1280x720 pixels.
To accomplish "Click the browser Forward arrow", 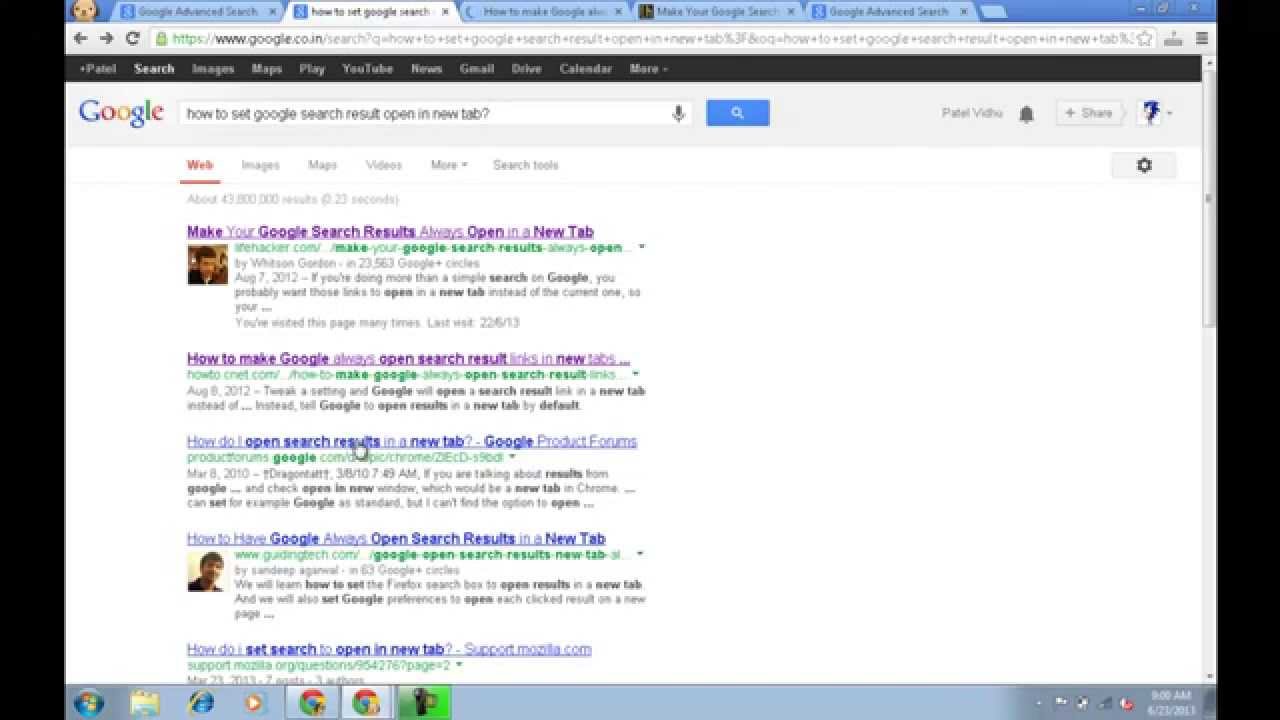I will (x=107, y=39).
